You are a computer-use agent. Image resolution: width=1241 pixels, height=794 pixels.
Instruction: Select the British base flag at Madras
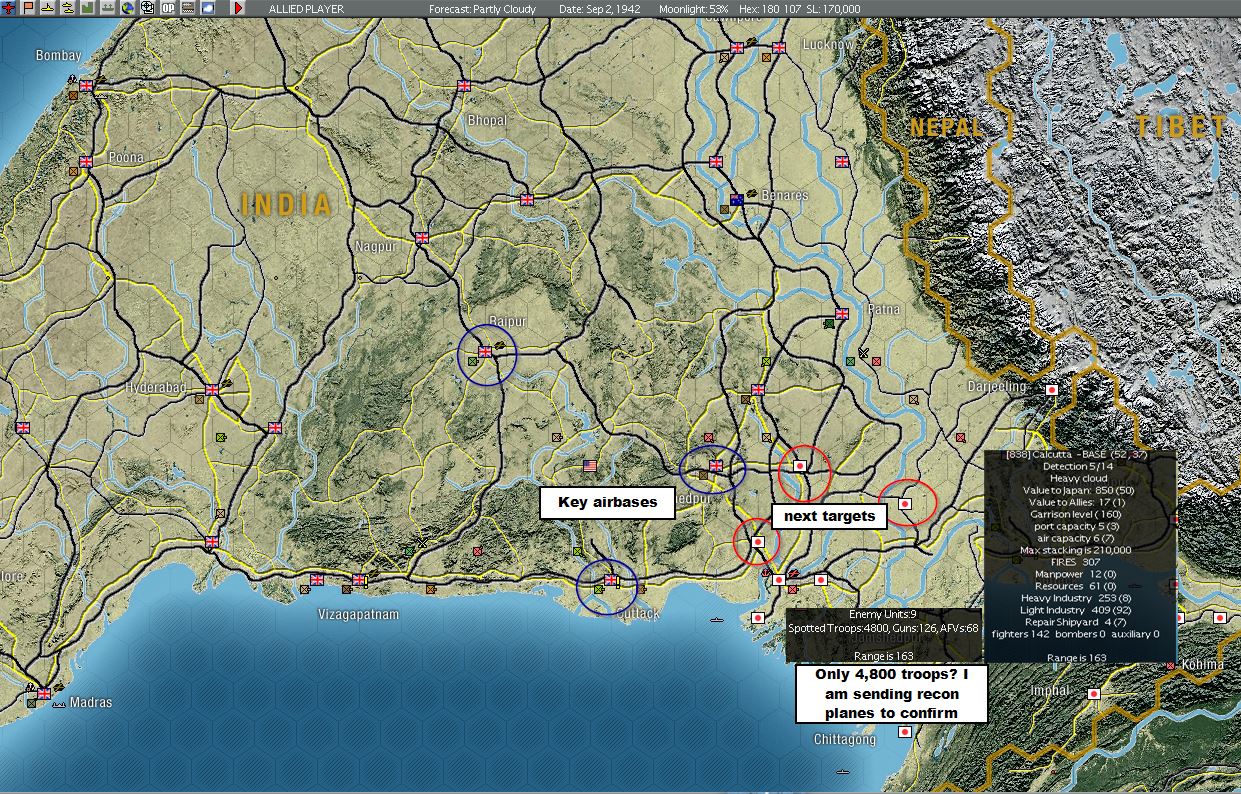coord(44,693)
